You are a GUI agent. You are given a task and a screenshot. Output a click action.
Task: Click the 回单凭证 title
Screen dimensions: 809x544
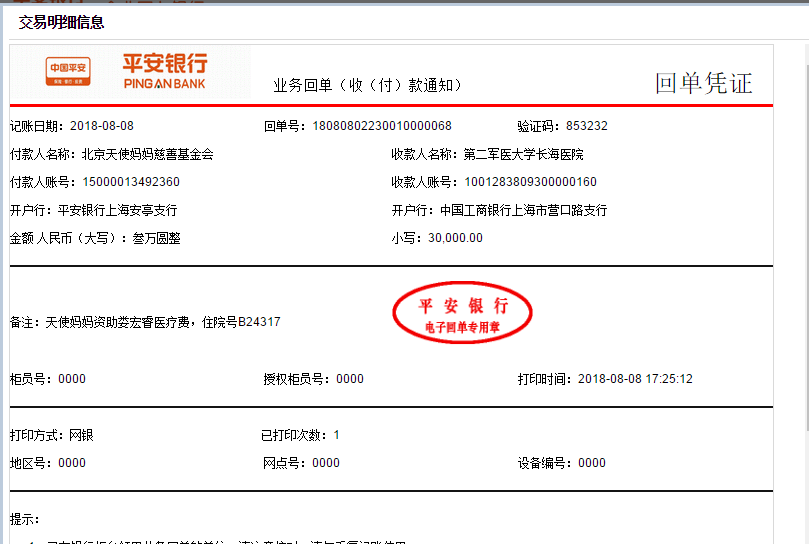click(x=704, y=83)
